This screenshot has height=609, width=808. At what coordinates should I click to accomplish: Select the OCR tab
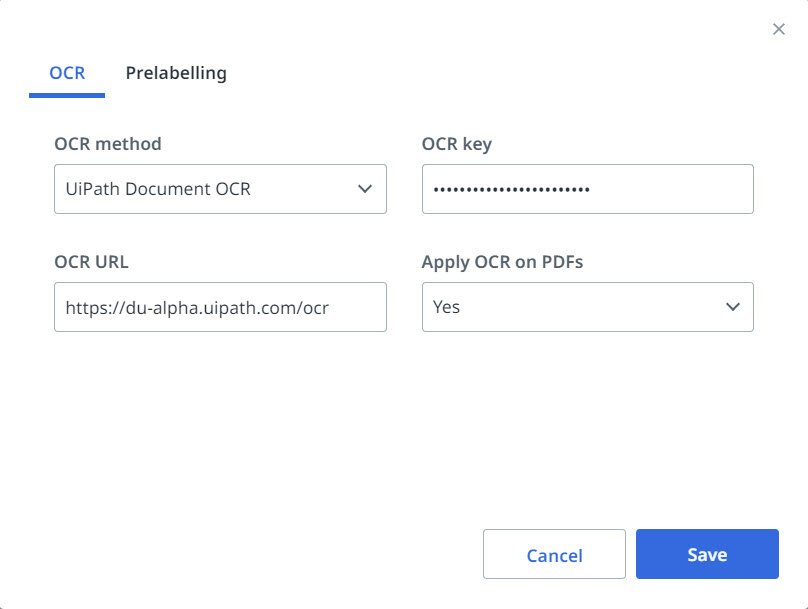[x=66, y=73]
